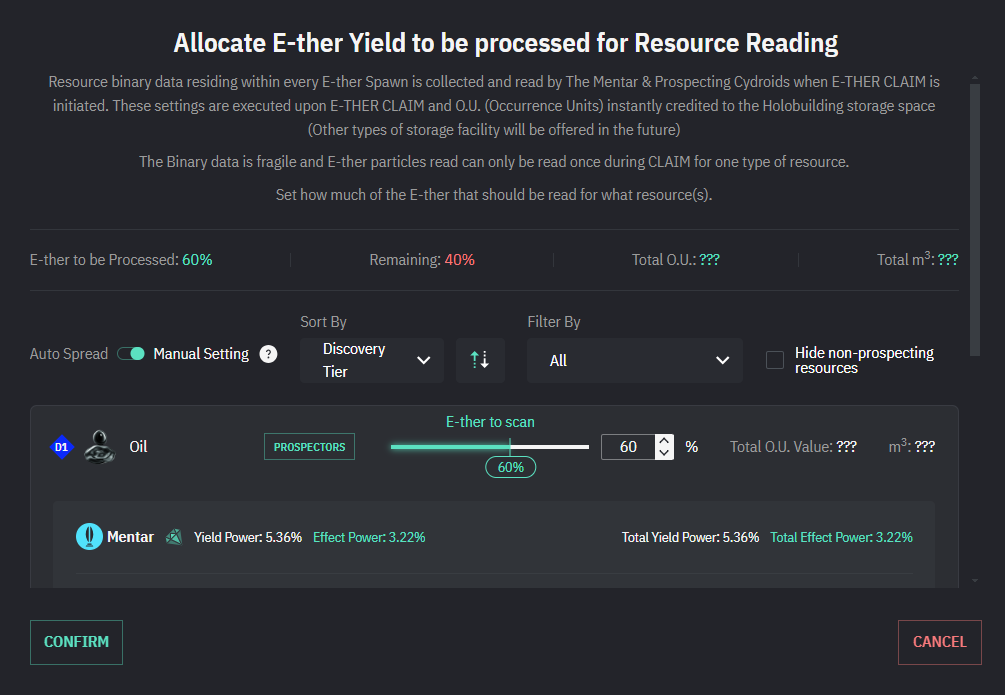Click the blue D1 tier badge
The height and width of the screenshot is (695, 1005).
[62, 447]
